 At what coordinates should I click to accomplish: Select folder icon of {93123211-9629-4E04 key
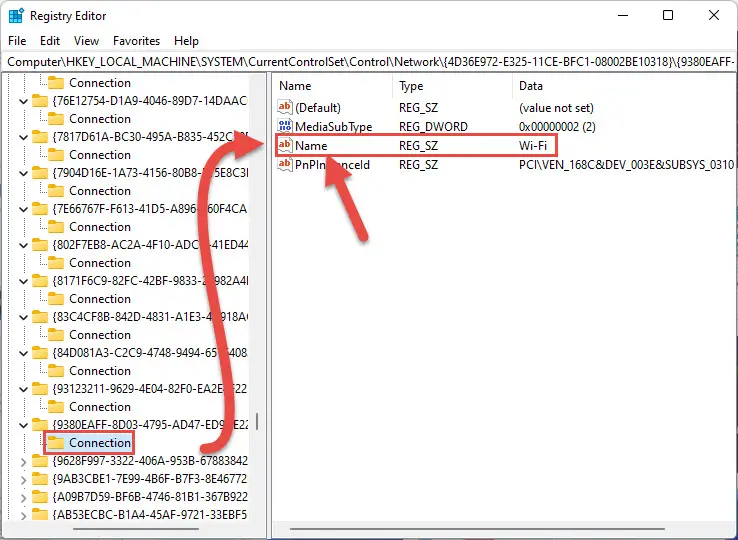click(40, 389)
